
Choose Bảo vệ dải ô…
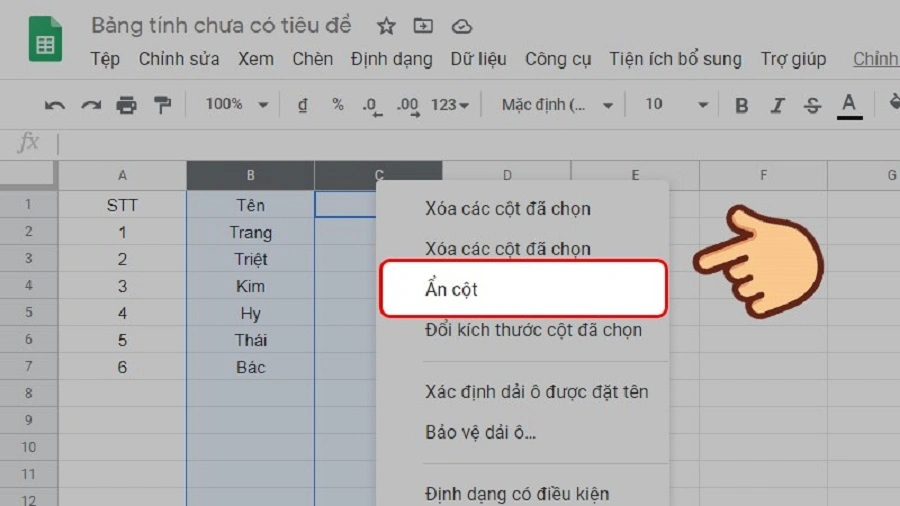pyautogui.click(x=480, y=433)
